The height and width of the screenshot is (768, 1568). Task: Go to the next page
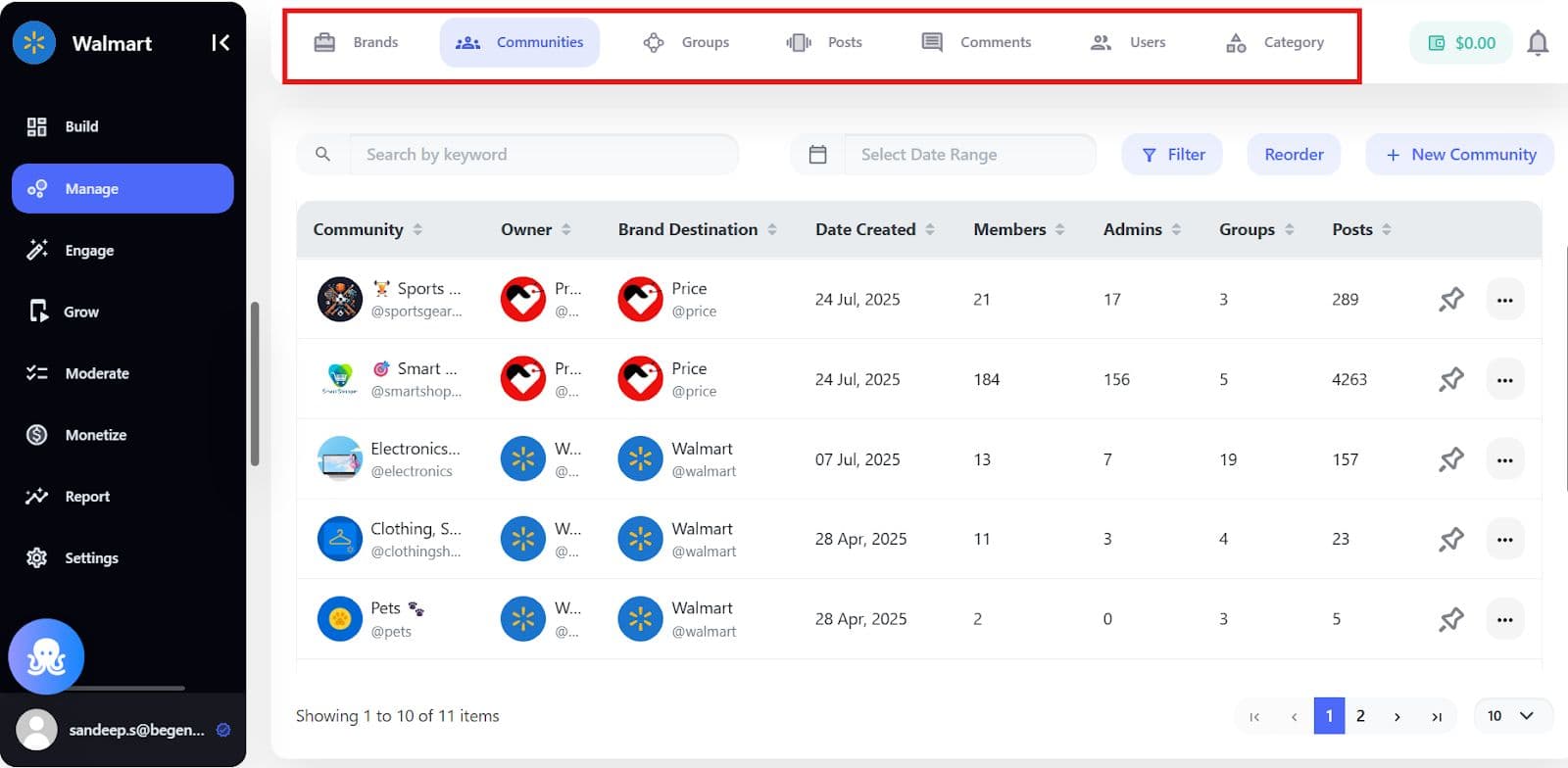tap(1396, 716)
